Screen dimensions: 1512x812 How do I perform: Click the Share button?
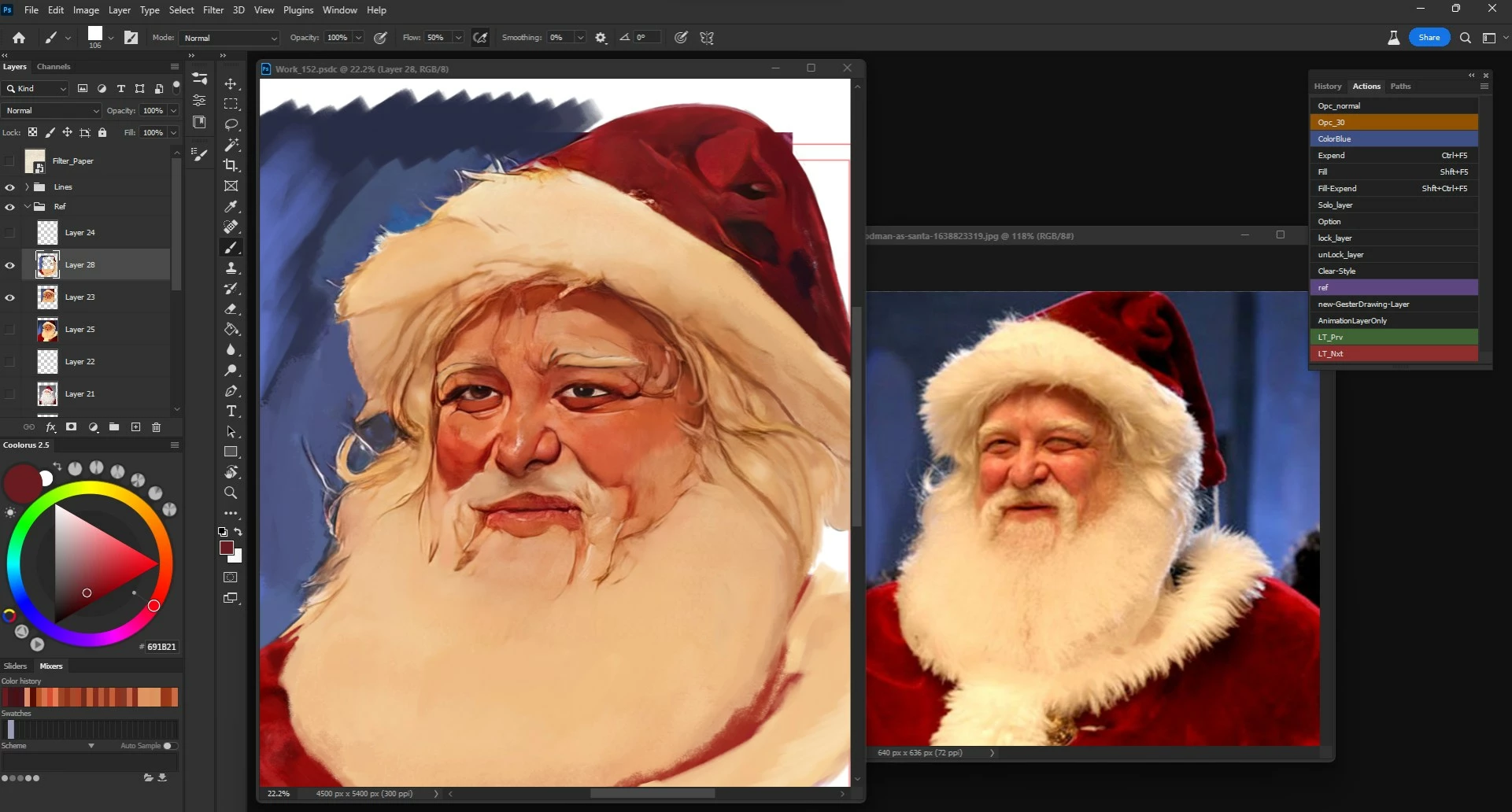pos(1429,38)
